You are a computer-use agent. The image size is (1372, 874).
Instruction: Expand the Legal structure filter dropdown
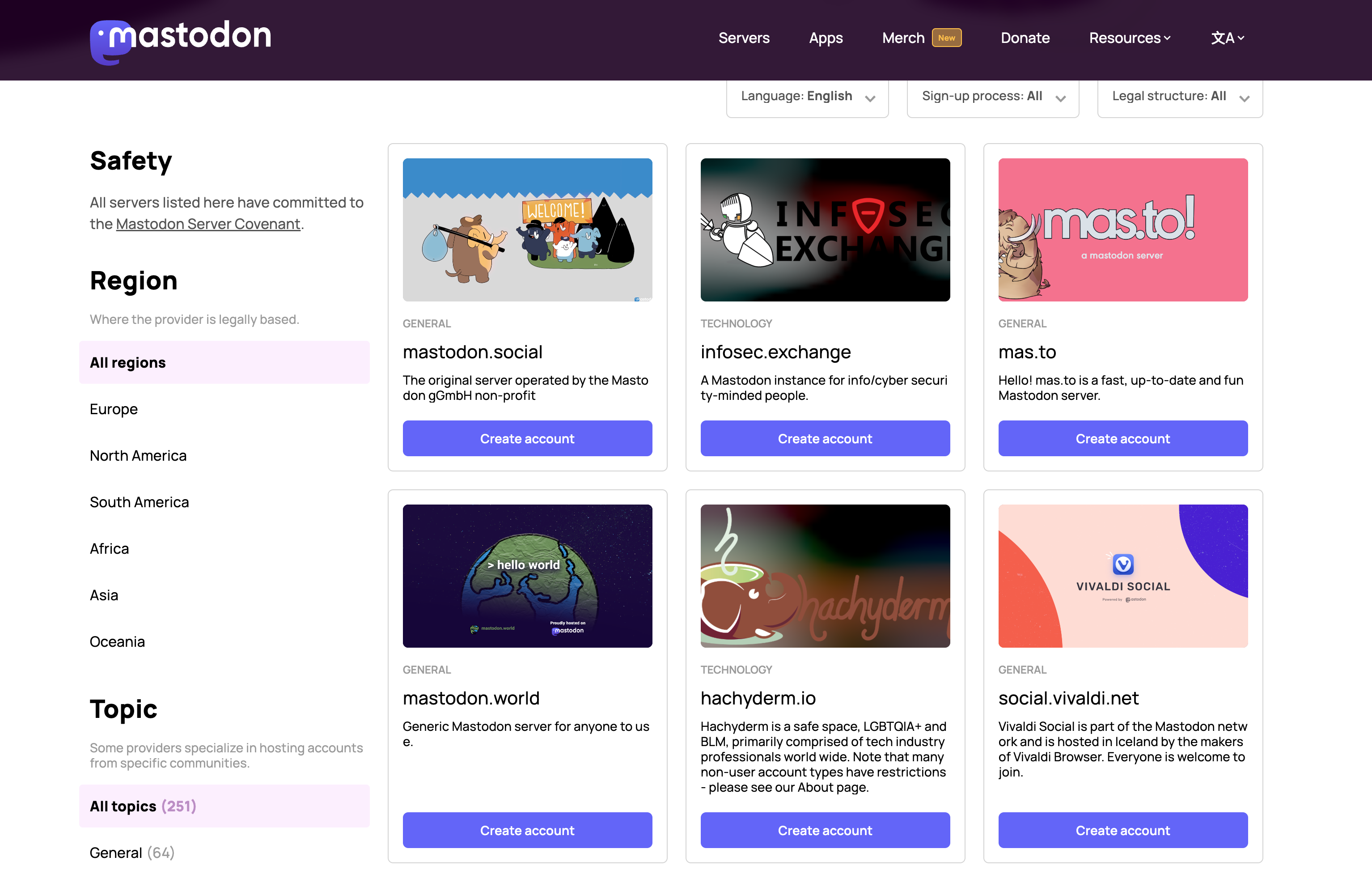[x=1179, y=97]
